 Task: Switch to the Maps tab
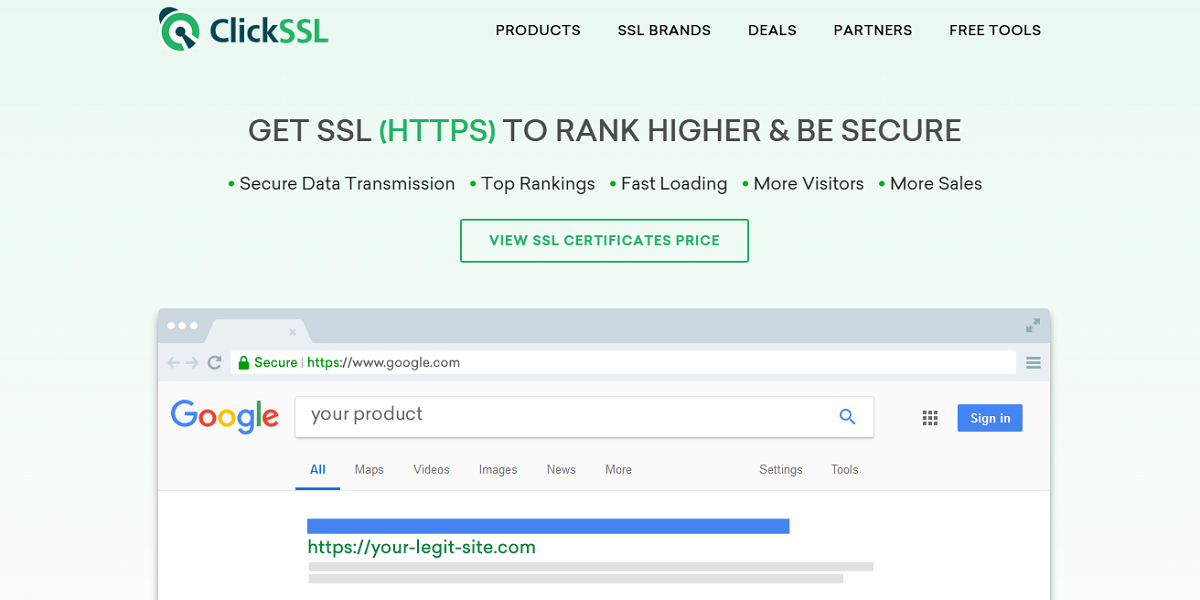pyautogui.click(x=369, y=470)
